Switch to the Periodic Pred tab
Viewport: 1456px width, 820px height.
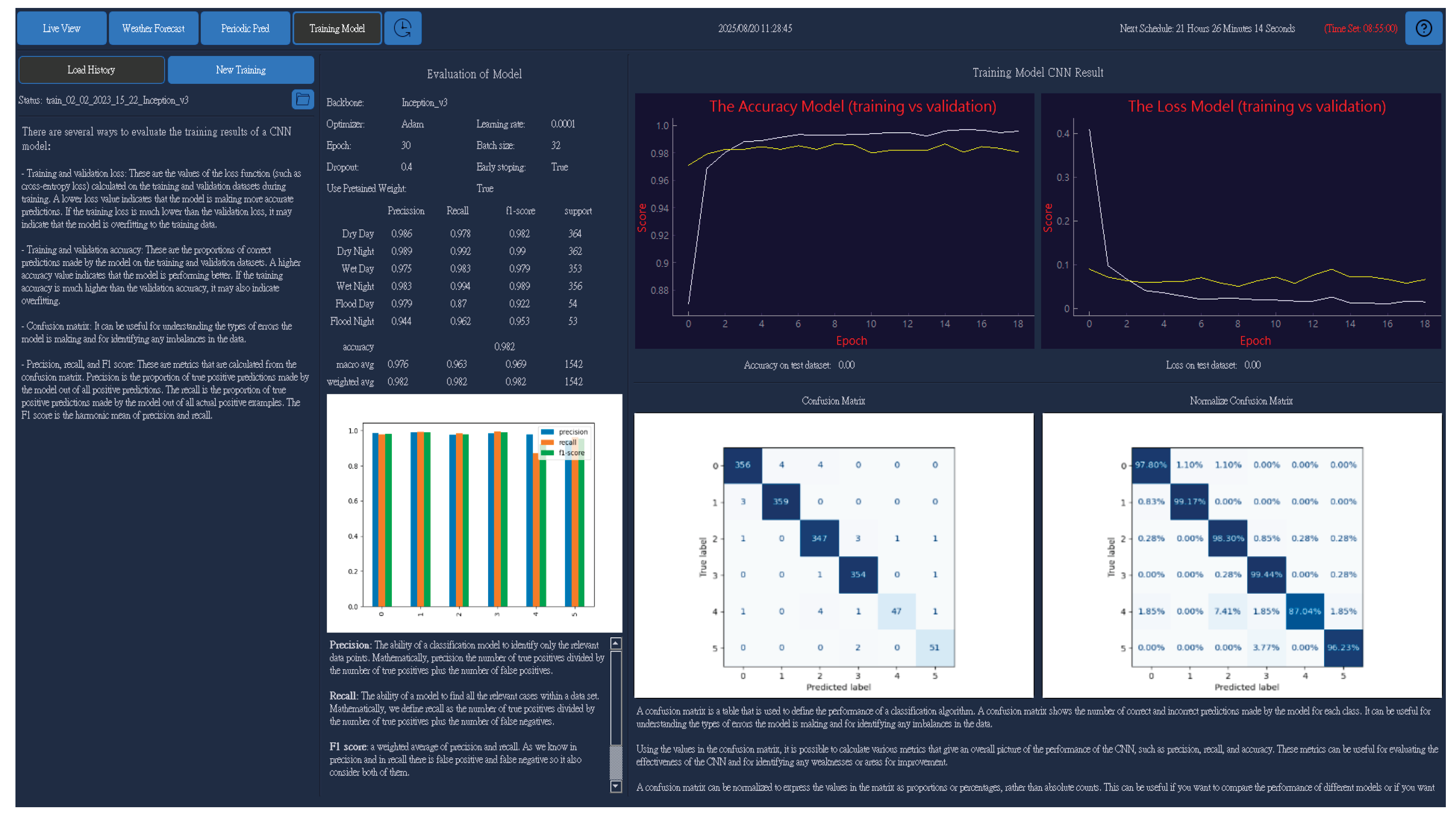pyautogui.click(x=245, y=28)
